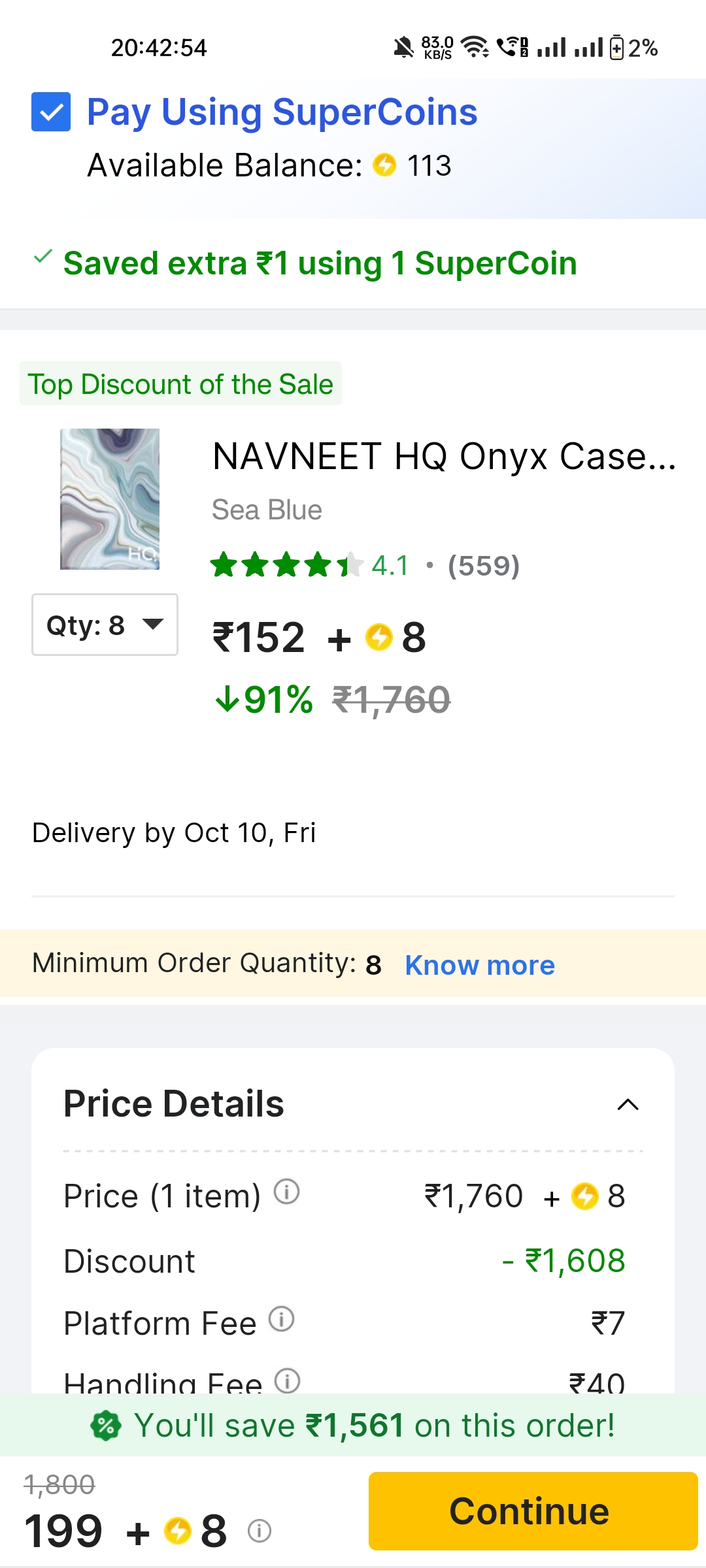Uncheck the Pay Using SuperCoins checkbox

pos(51,112)
